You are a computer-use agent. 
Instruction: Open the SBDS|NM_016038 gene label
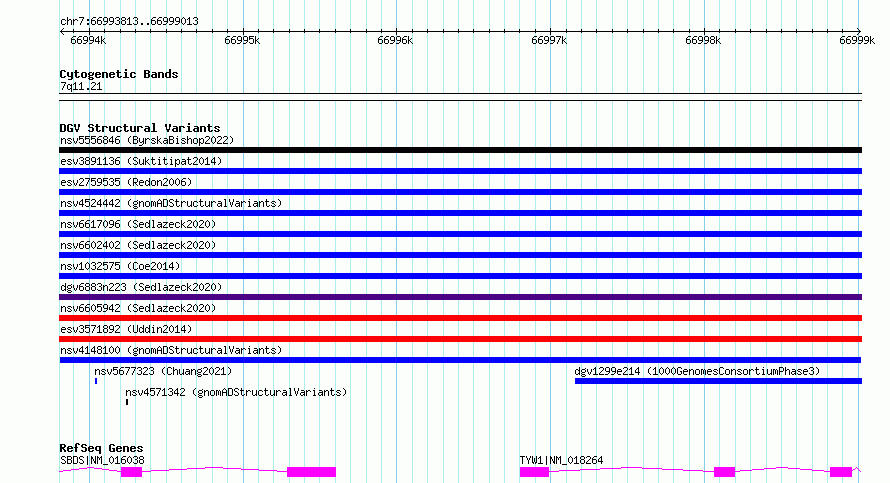pyautogui.click(x=102, y=460)
